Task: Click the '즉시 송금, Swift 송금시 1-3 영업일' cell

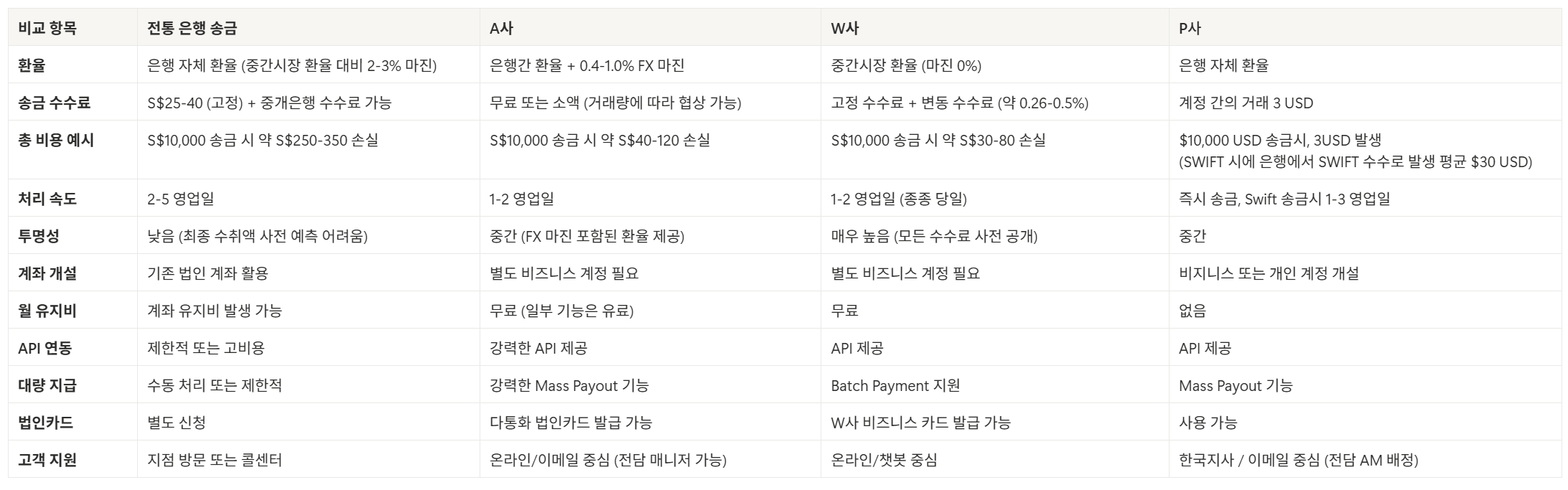Action: click(1284, 199)
